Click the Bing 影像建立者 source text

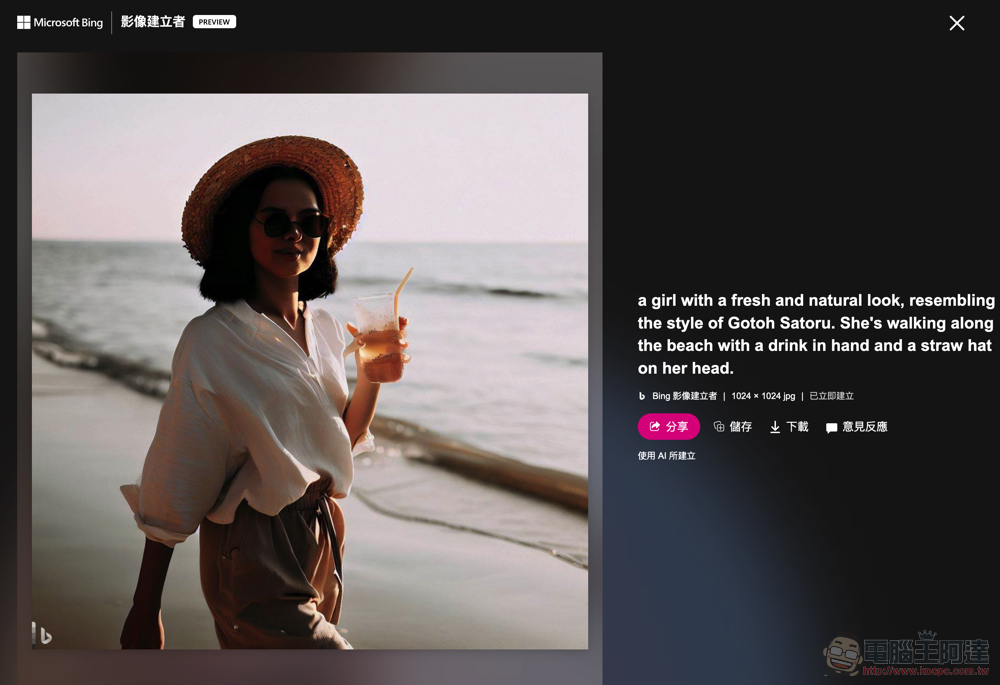pos(684,396)
